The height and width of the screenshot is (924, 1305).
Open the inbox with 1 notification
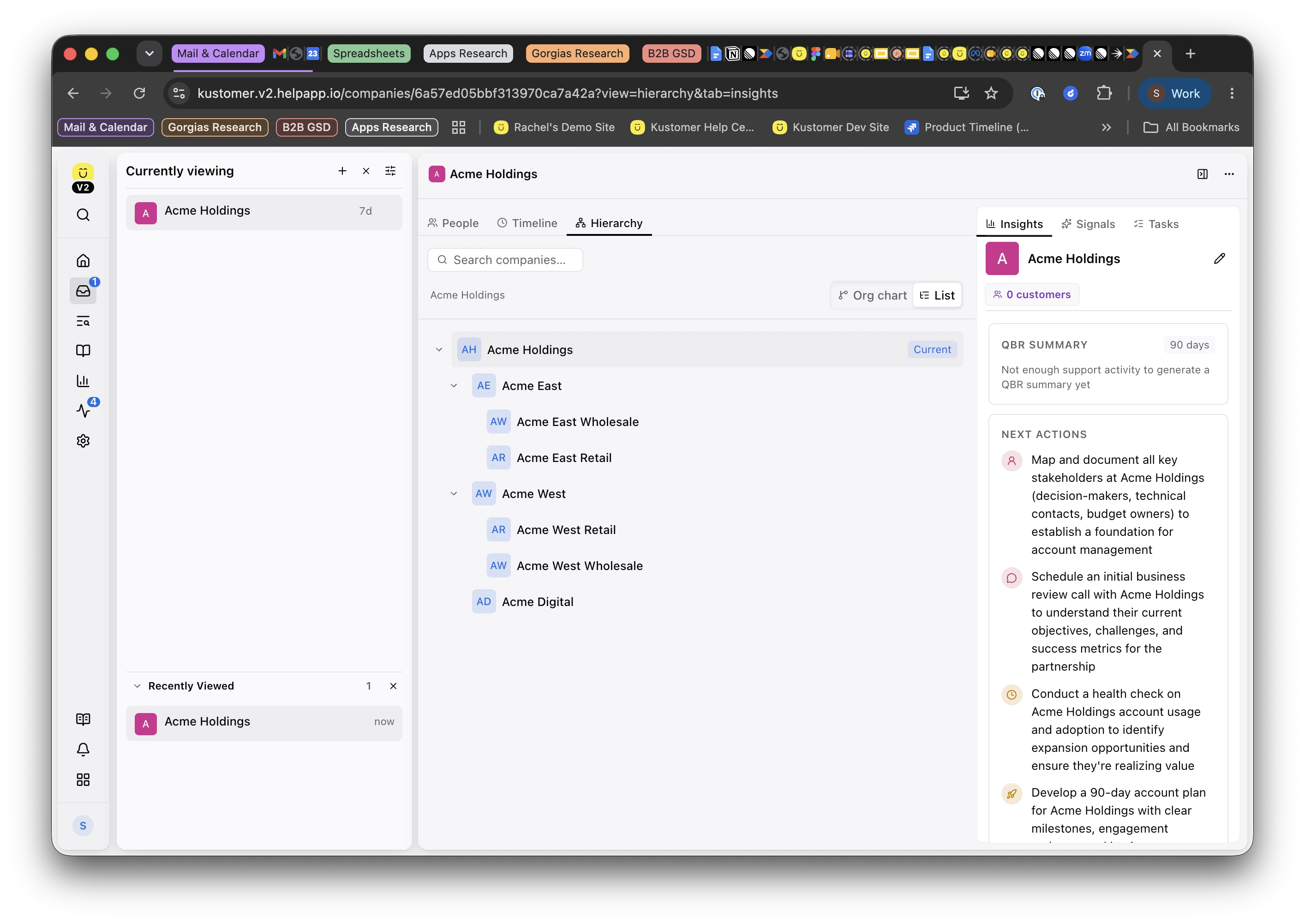pyautogui.click(x=83, y=291)
